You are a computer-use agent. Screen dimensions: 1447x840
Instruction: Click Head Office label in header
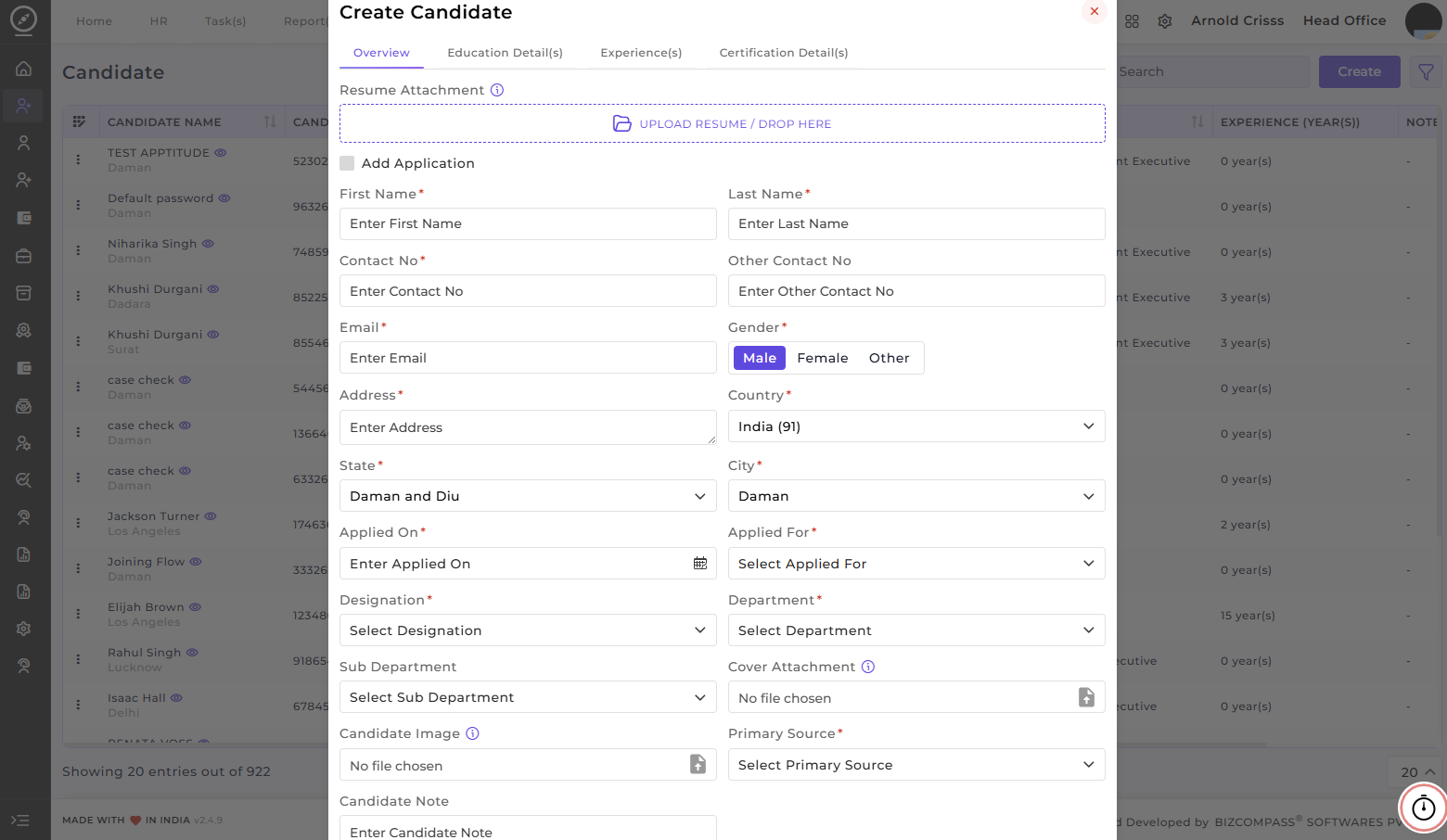click(1344, 20)
